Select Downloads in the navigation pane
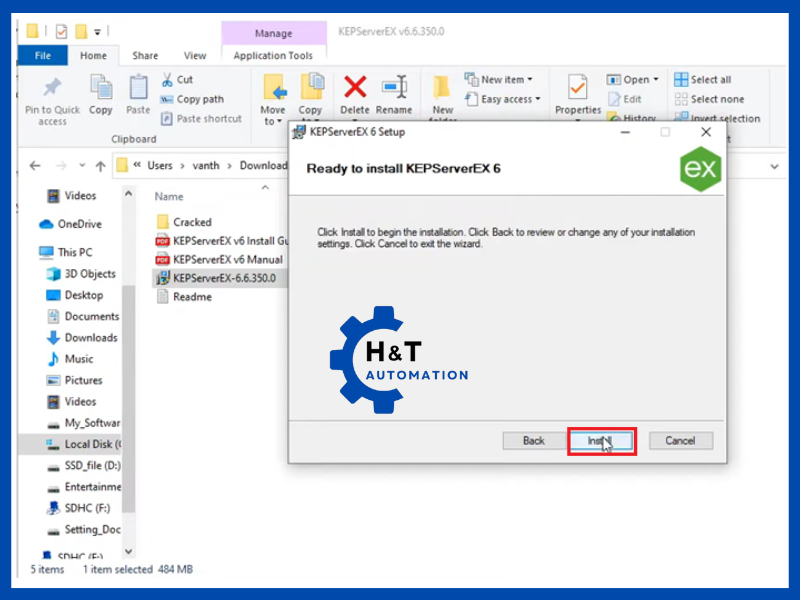This screenshot has width=800, height=600. 91,338
